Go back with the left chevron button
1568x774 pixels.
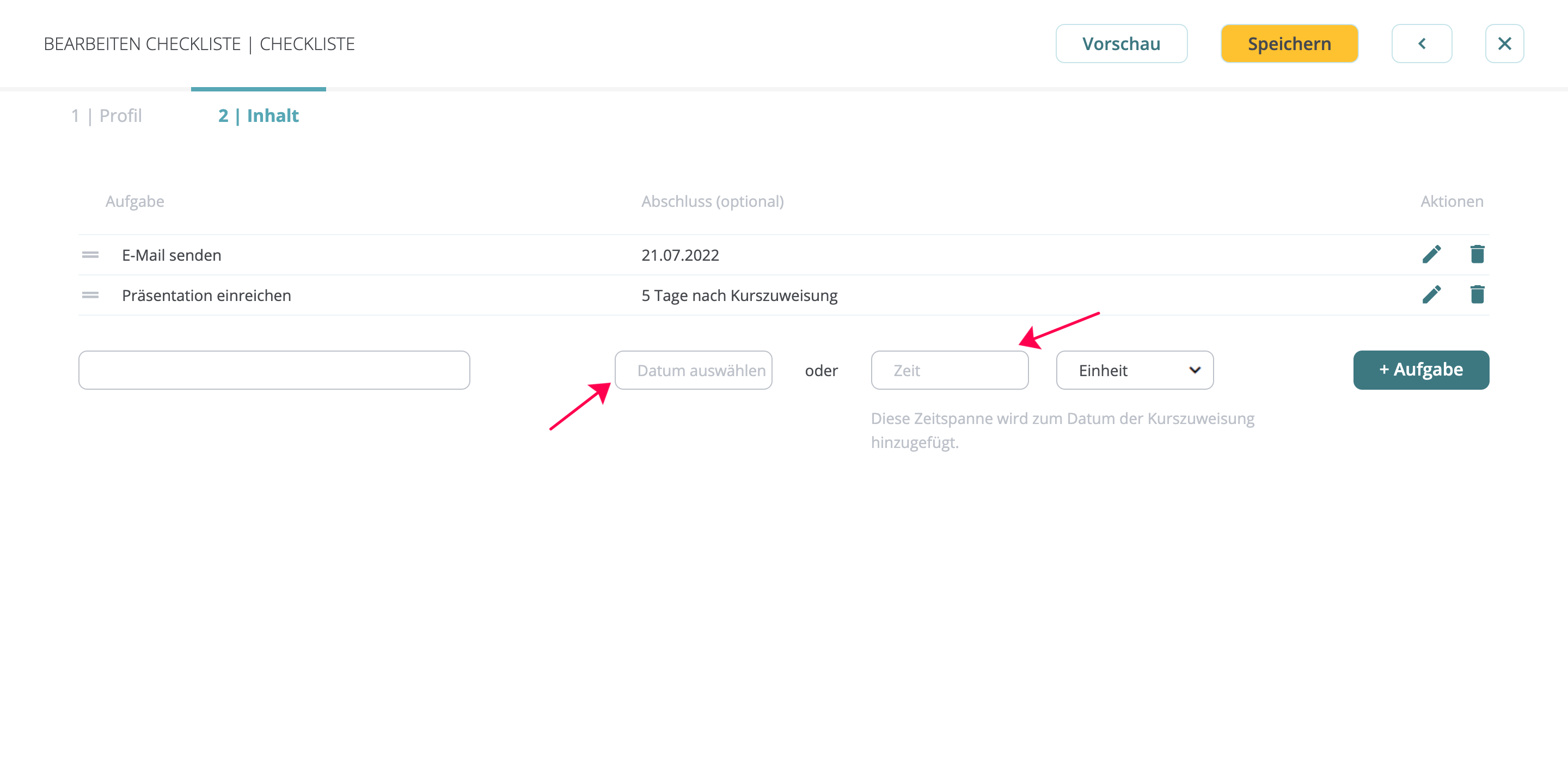click(x=1422, y=44)
